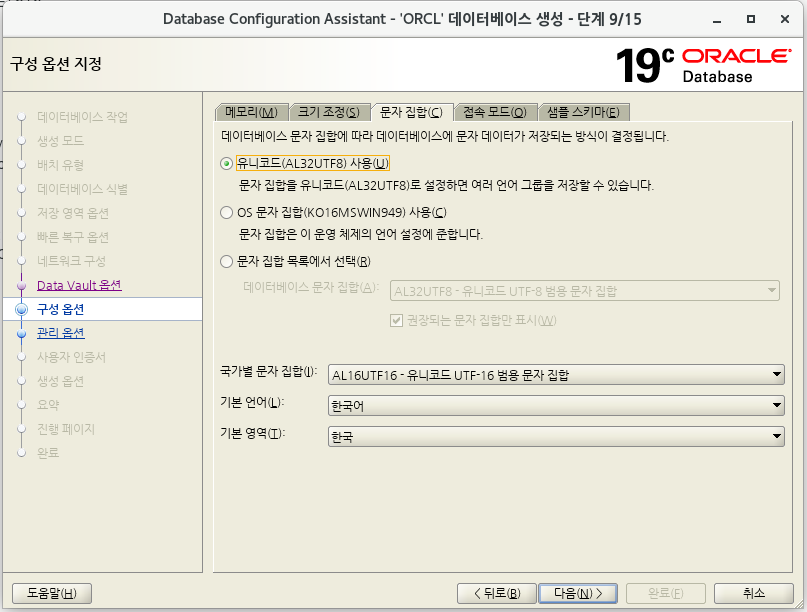
Task: Click the 사용자 인증서 step label
Action: [x=71, y=357]
